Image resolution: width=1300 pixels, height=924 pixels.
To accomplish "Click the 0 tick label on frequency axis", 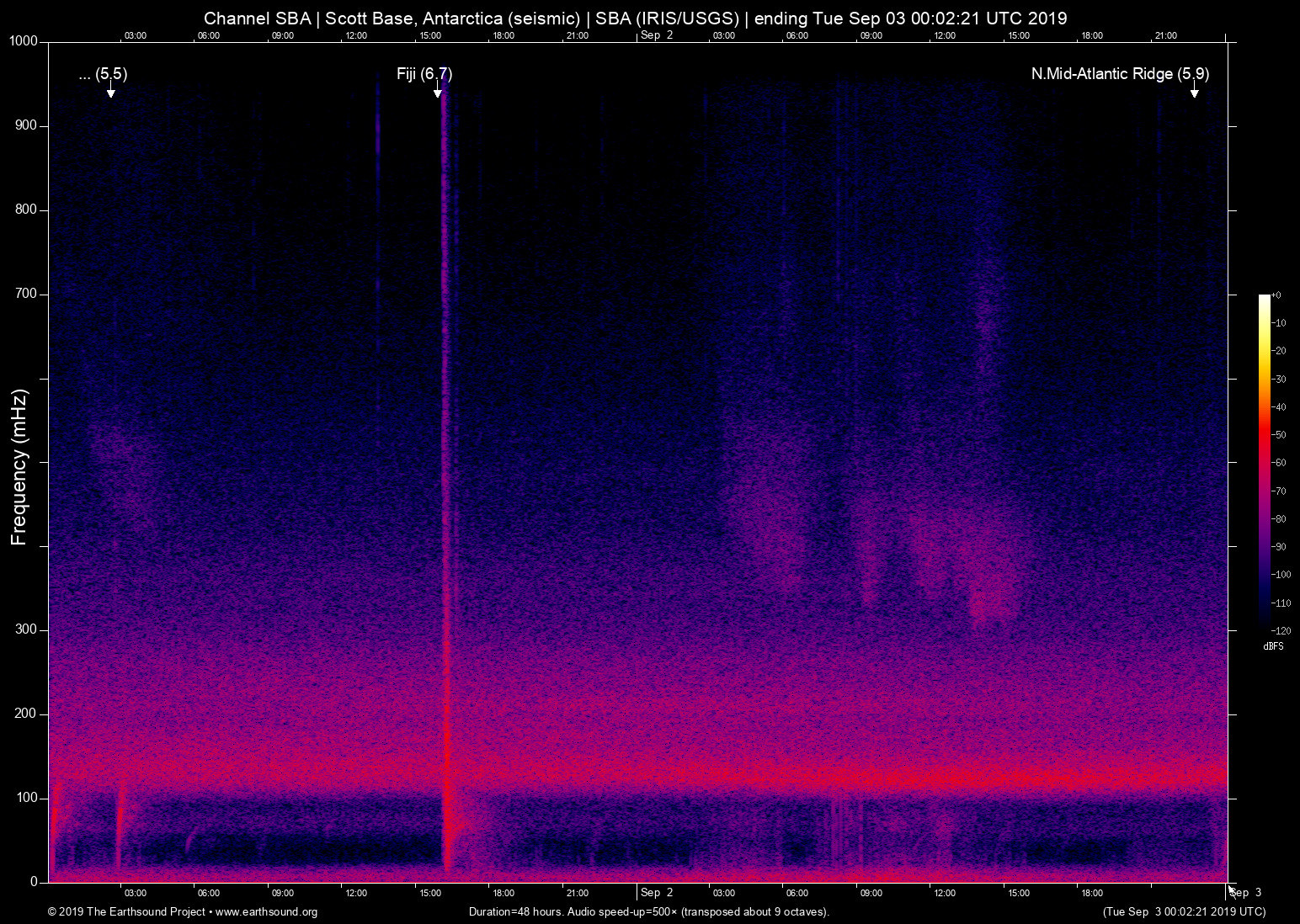I will tap(35, 882).
